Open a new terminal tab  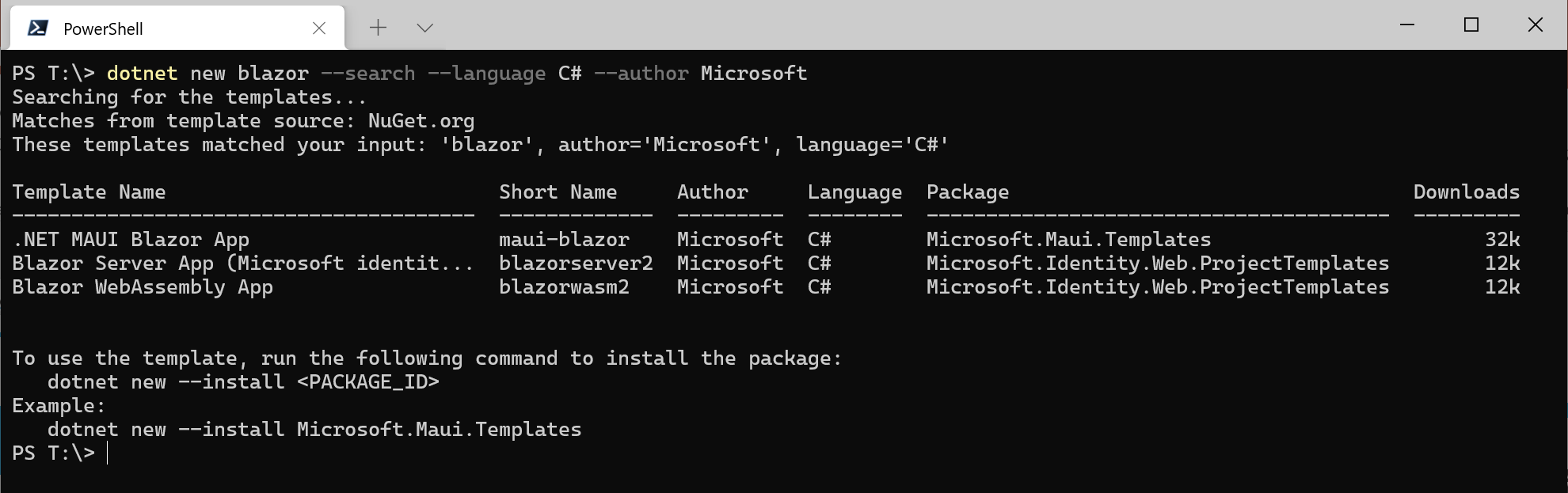(378, 28)
